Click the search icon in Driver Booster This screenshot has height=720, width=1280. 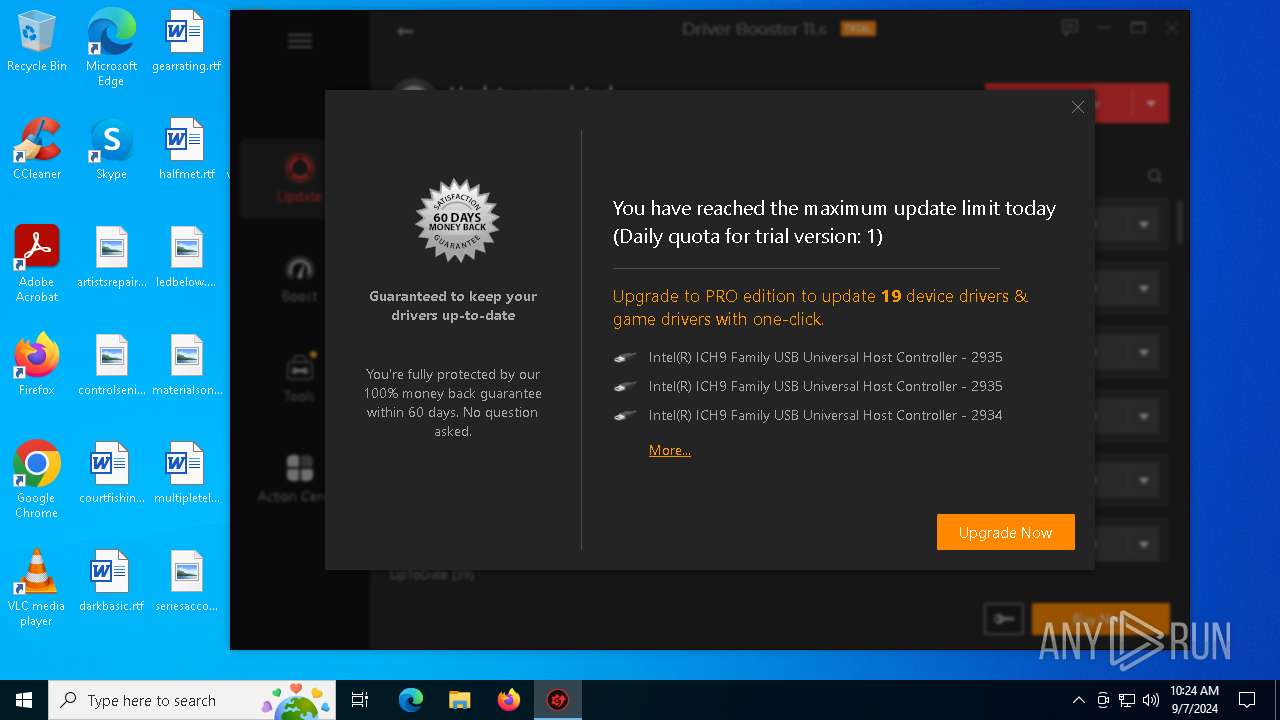1155,176
